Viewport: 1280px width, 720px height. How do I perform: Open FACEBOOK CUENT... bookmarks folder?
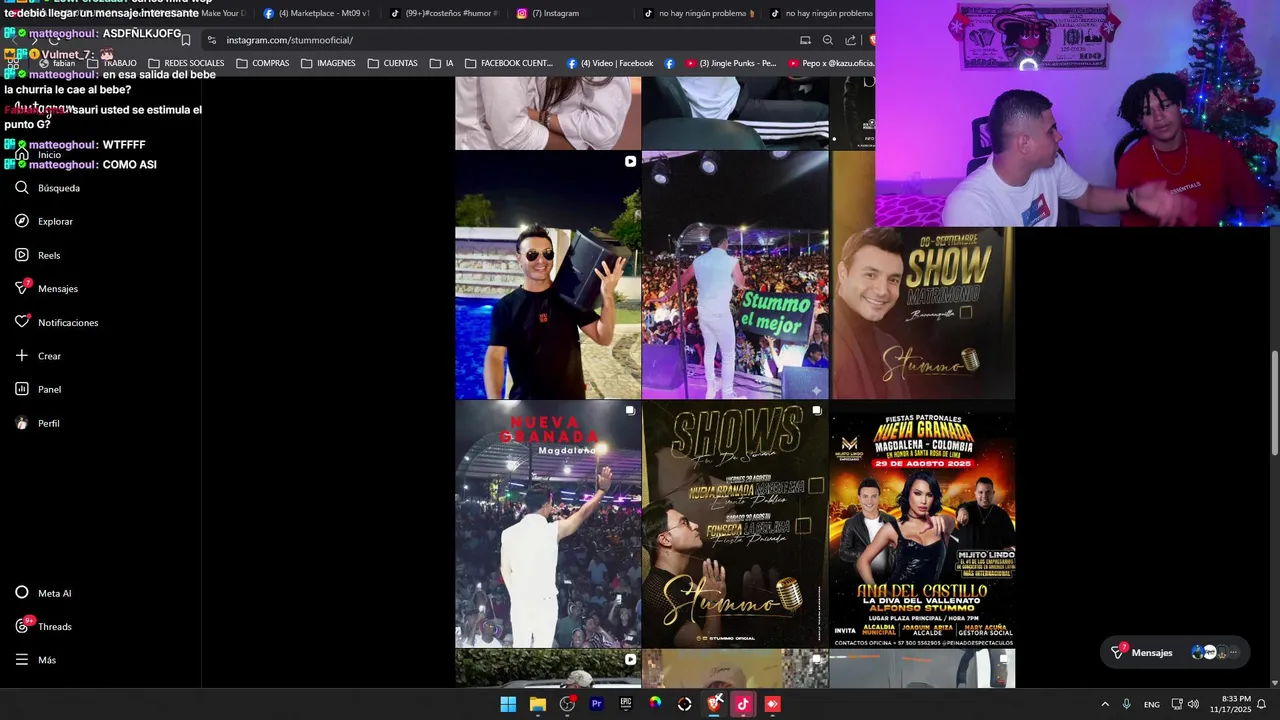tap(509, 63)
